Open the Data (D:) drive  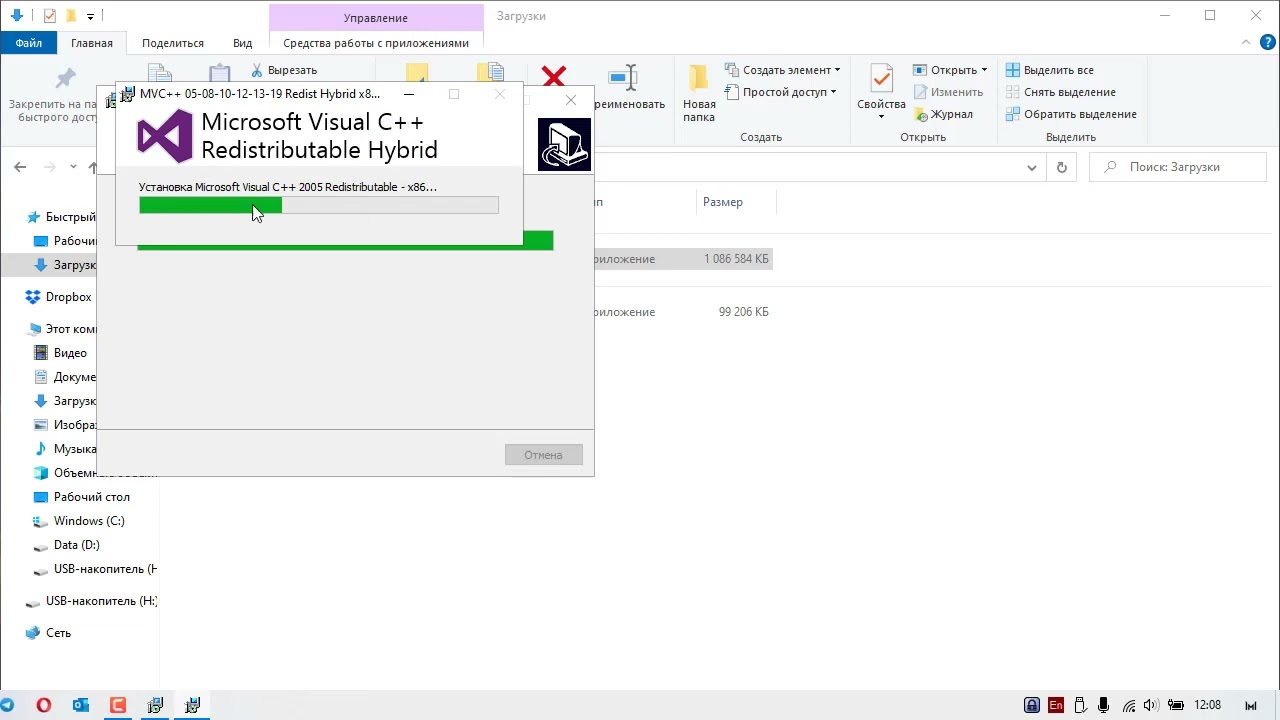(77, 545)
